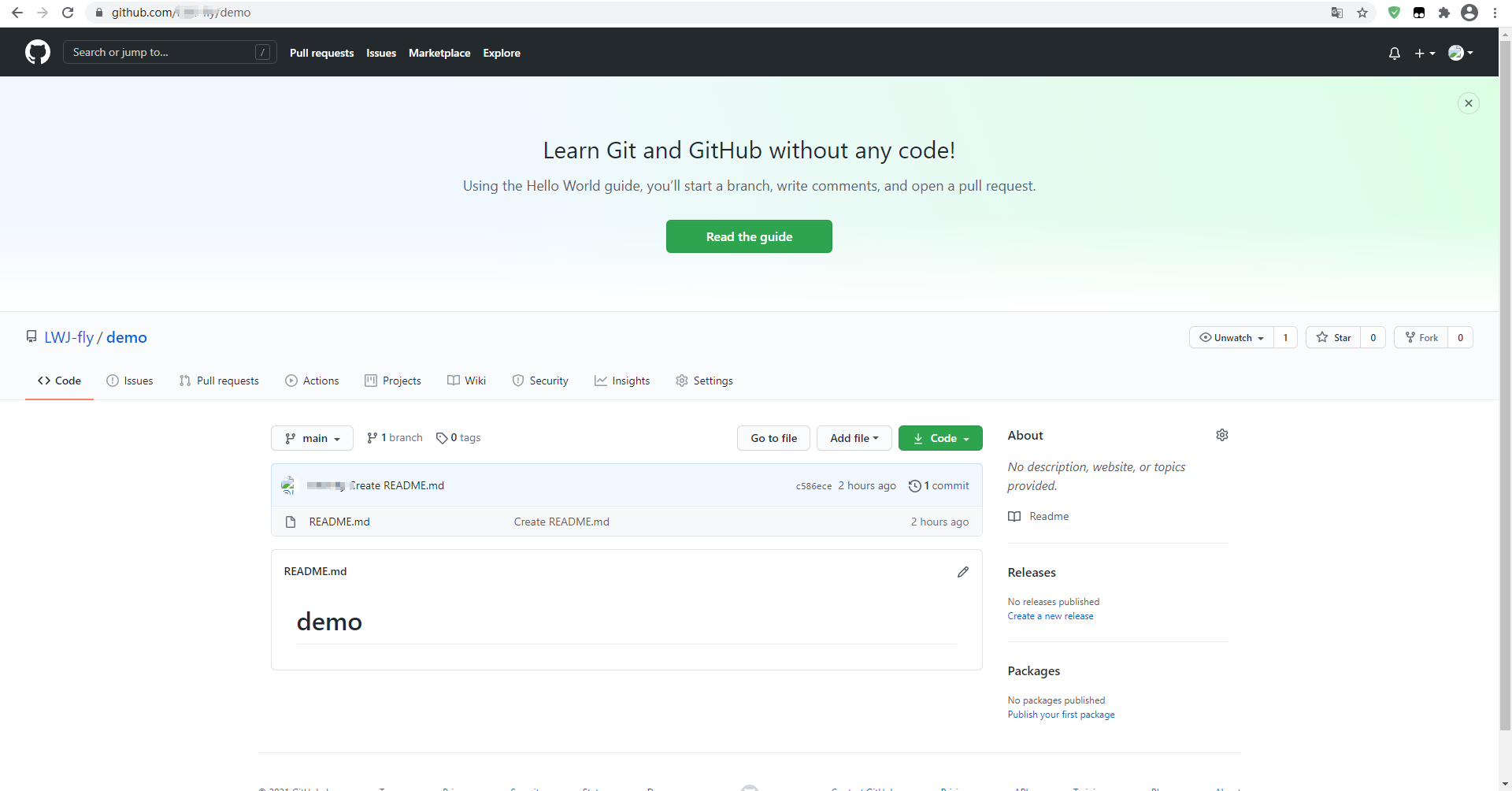The height and width of the screenshot is (791, 1512).
Task: Open Chrome three-dot menu
Action: 1495,13
